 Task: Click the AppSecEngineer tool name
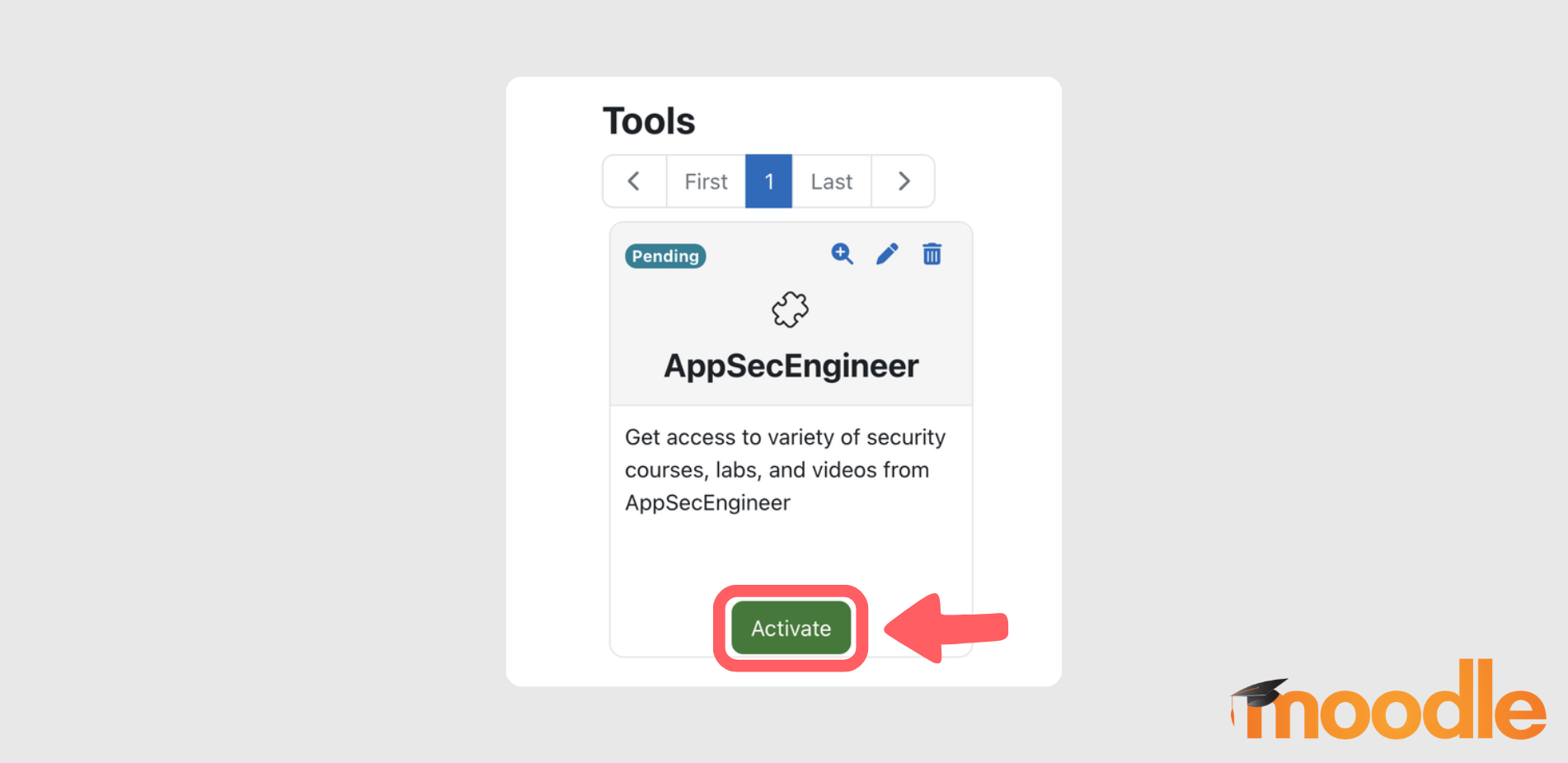pyautogui.click(x=790, y=365)
